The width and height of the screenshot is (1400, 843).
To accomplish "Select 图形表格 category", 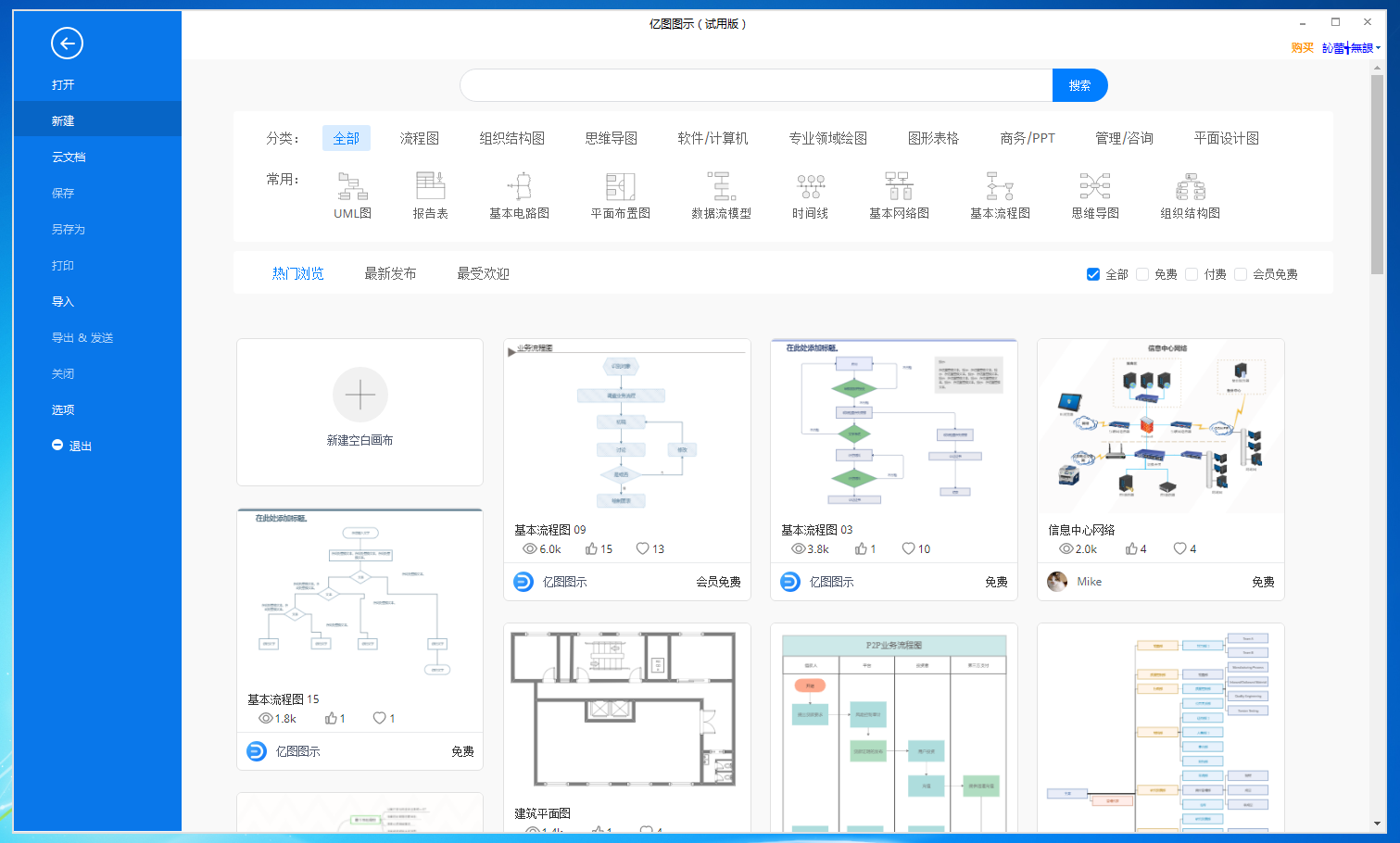I will tap(933, 138).
